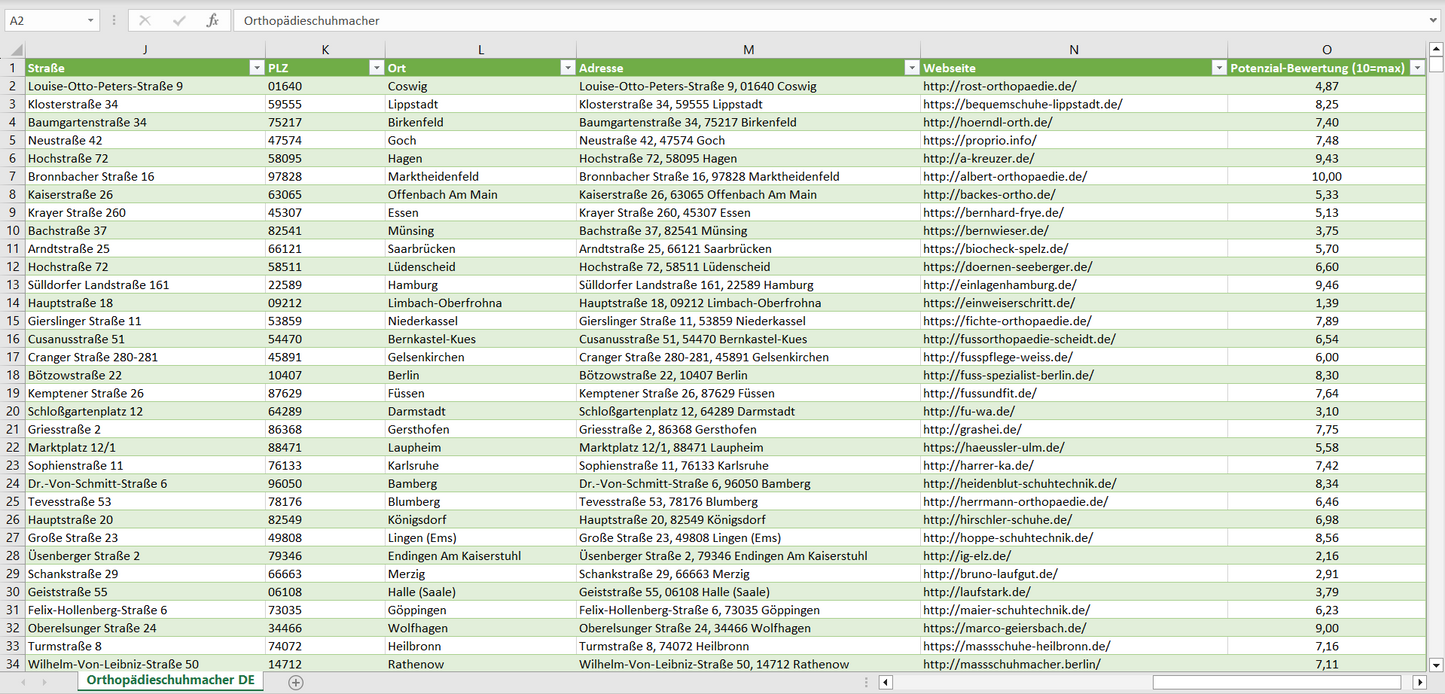Image resolution: width=1445 pixels, height=694 pixels.
Task: Click the Cancel X icon in formula bar
Action: point(145,20)
